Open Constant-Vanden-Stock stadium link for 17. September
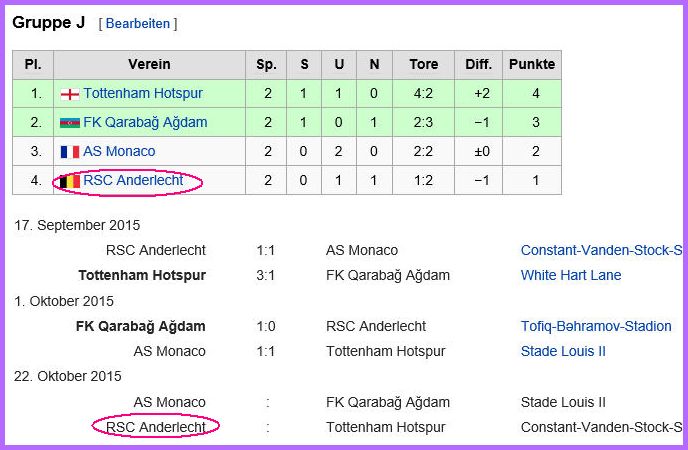 pyautogui.click(x=602, y=250)
